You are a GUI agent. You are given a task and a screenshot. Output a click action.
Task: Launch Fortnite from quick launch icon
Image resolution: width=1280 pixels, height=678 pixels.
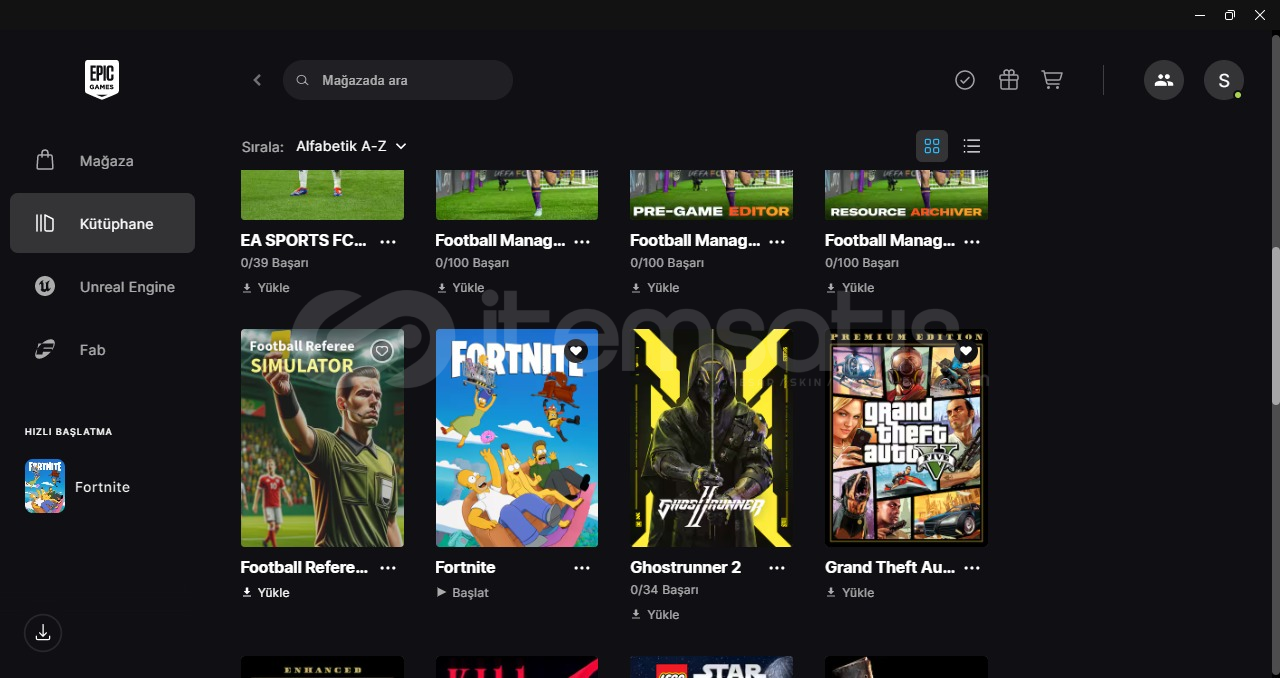coord(45,486)
